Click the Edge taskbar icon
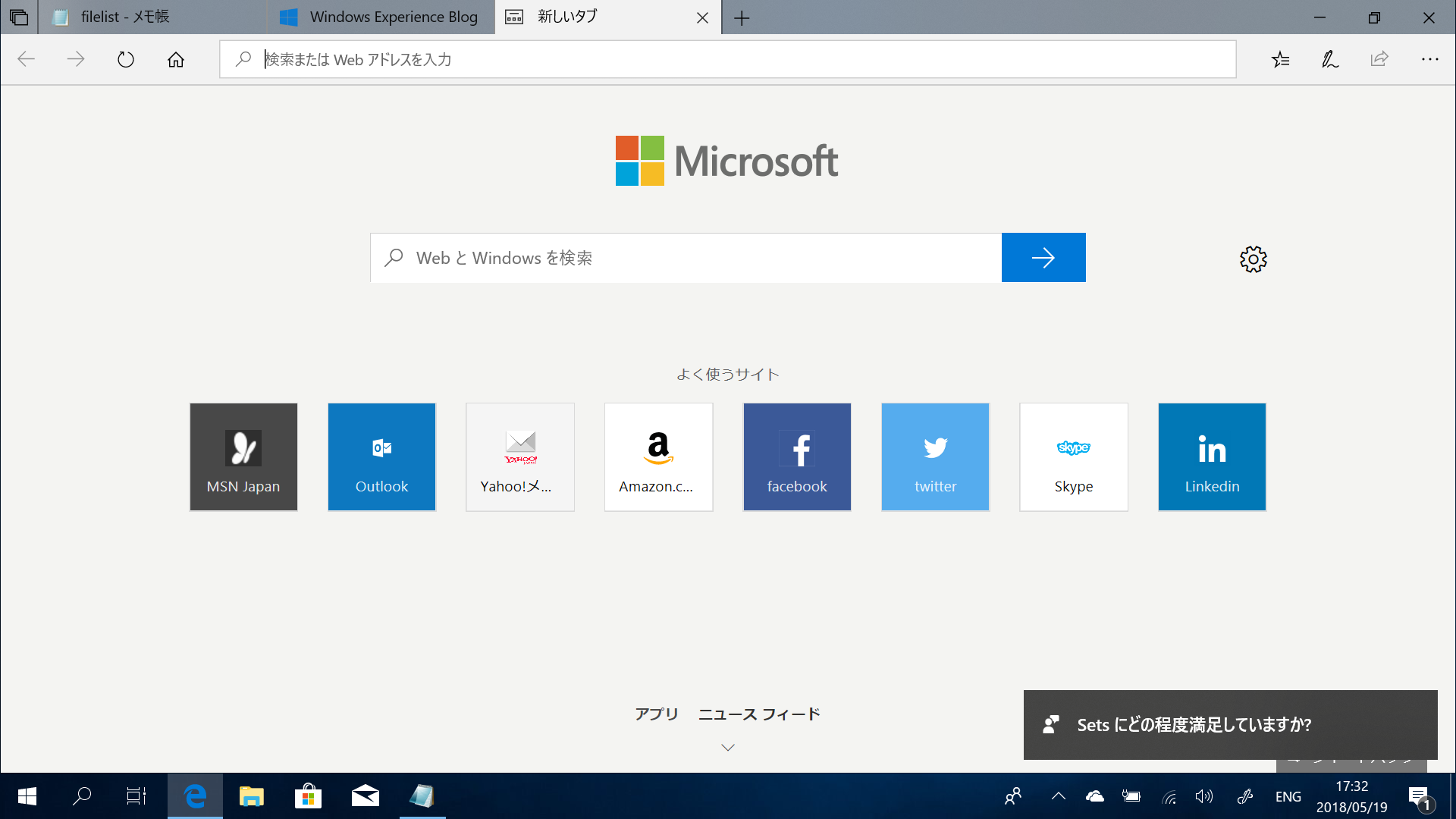The image size is (1456, 819). click(195, 796)
